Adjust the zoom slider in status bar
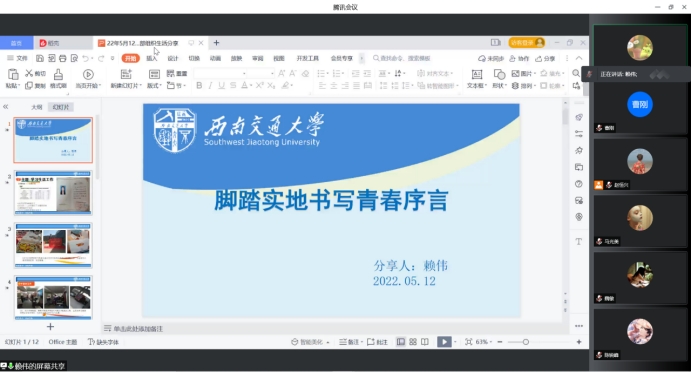The width and height of the screenshot is (692, 372). 526,342
